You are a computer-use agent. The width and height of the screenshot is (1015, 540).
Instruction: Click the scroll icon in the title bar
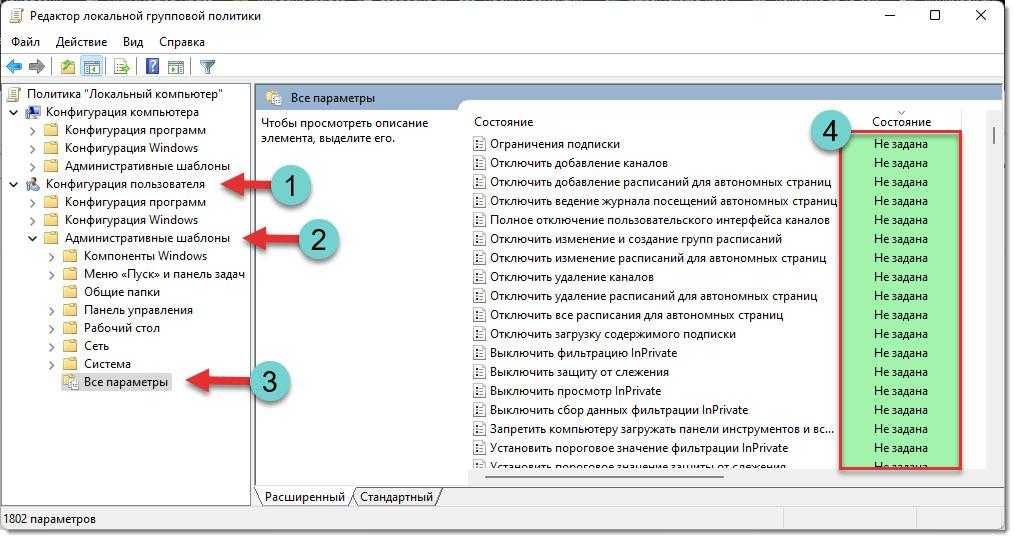(16, 16)
